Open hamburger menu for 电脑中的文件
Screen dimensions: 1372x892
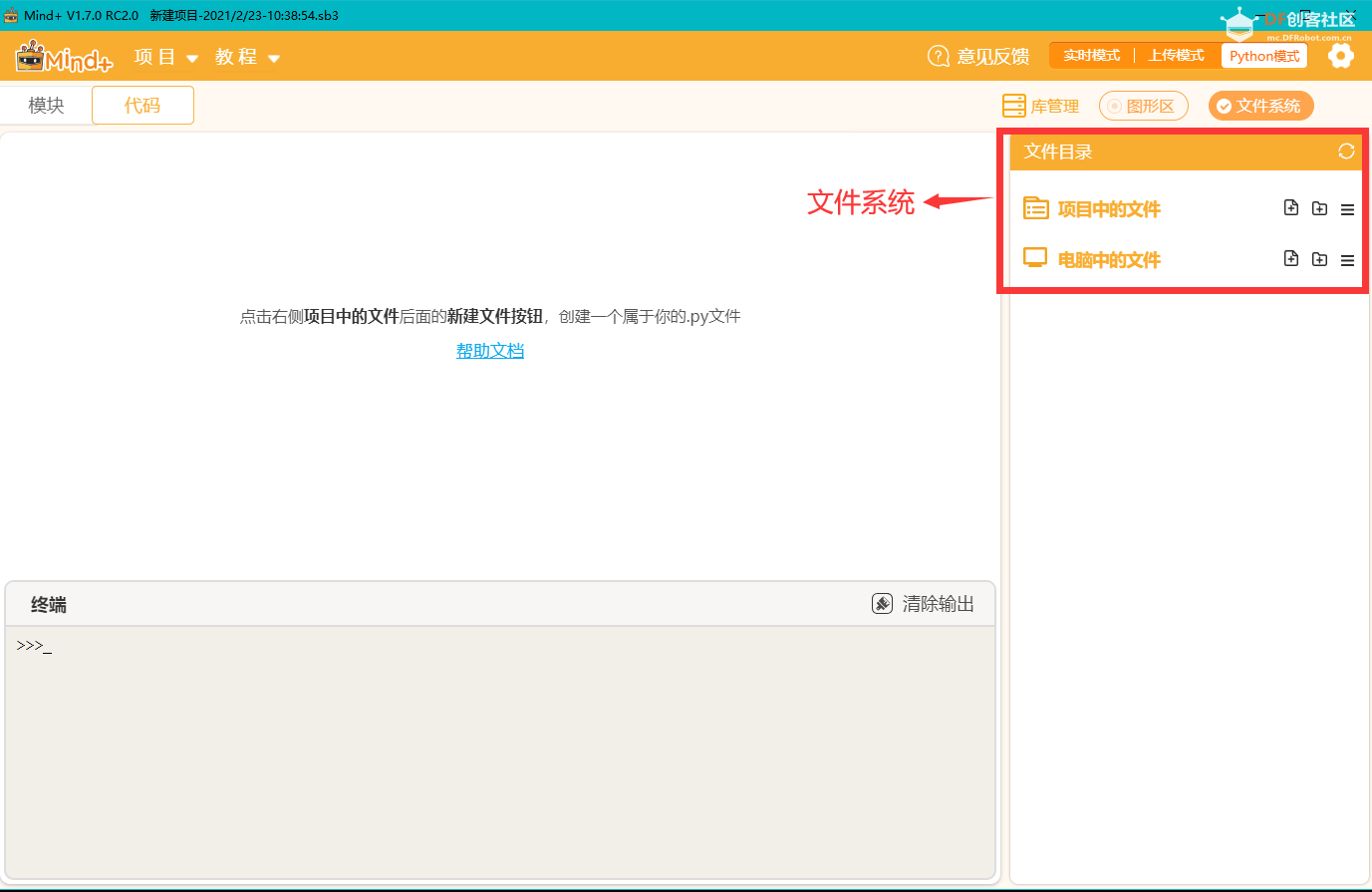1347,260
